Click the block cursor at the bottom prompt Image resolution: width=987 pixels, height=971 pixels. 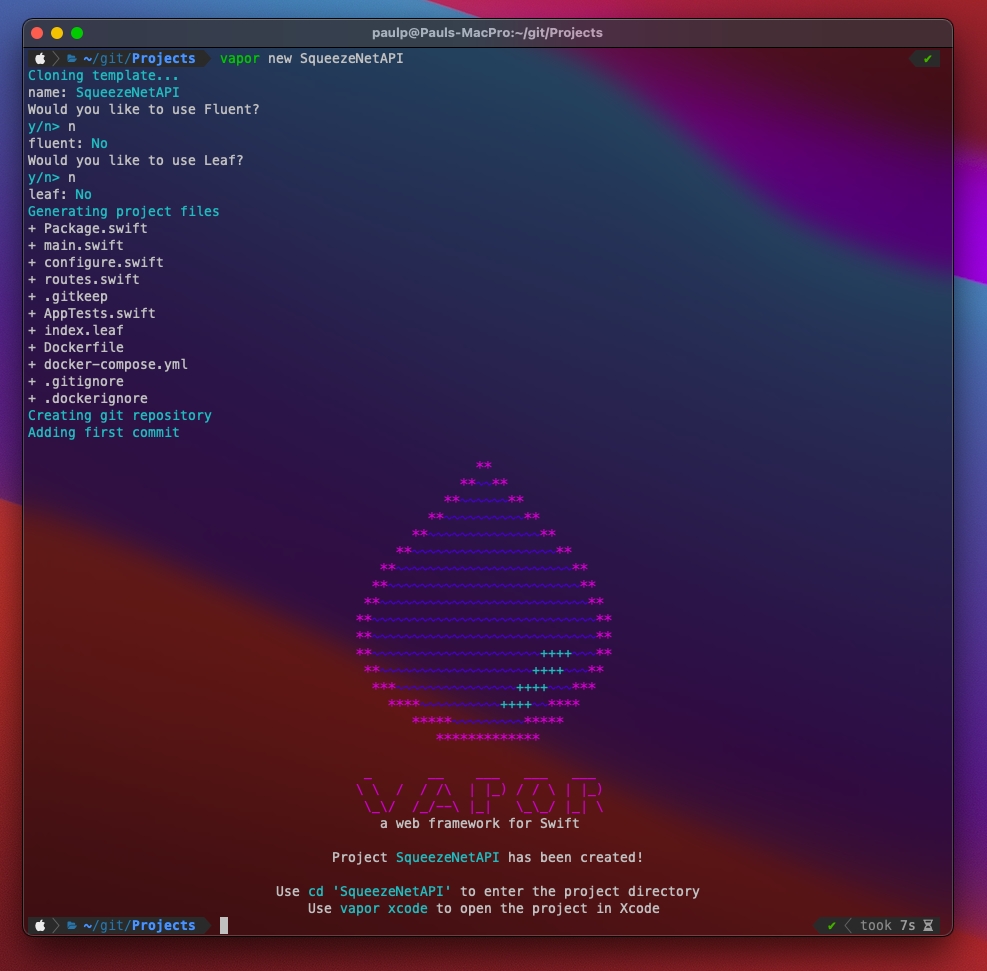click(224, 926)
